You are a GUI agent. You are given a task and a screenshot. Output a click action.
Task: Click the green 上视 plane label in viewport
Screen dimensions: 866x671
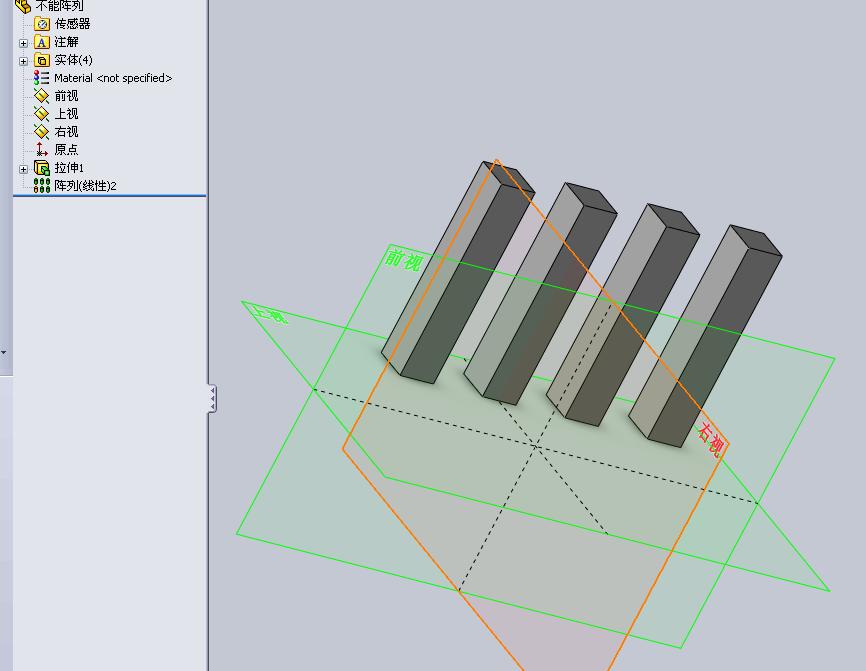(x=270, y=315)
